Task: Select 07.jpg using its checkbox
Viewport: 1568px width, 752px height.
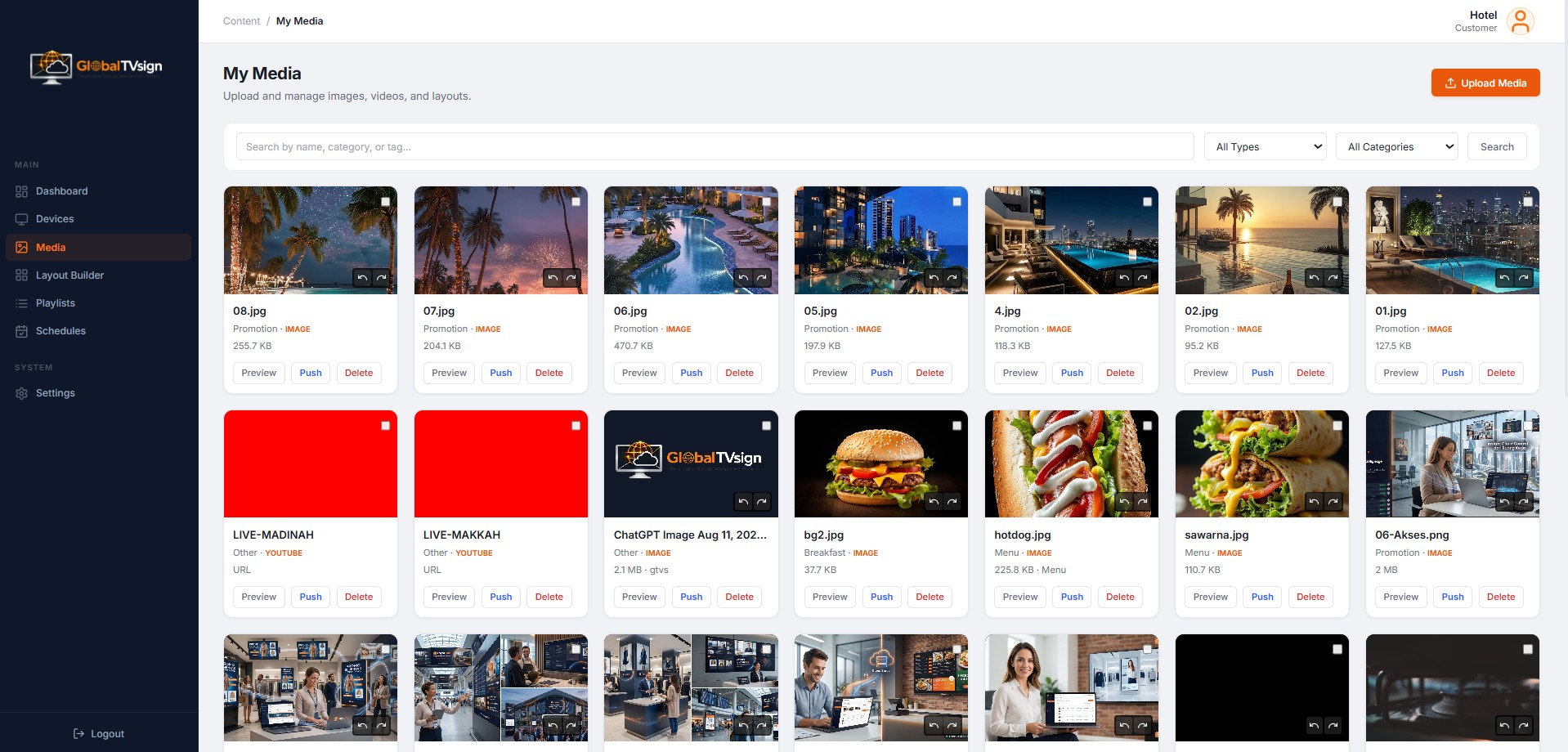Action: pyautogui.click(x=576, y=202)
